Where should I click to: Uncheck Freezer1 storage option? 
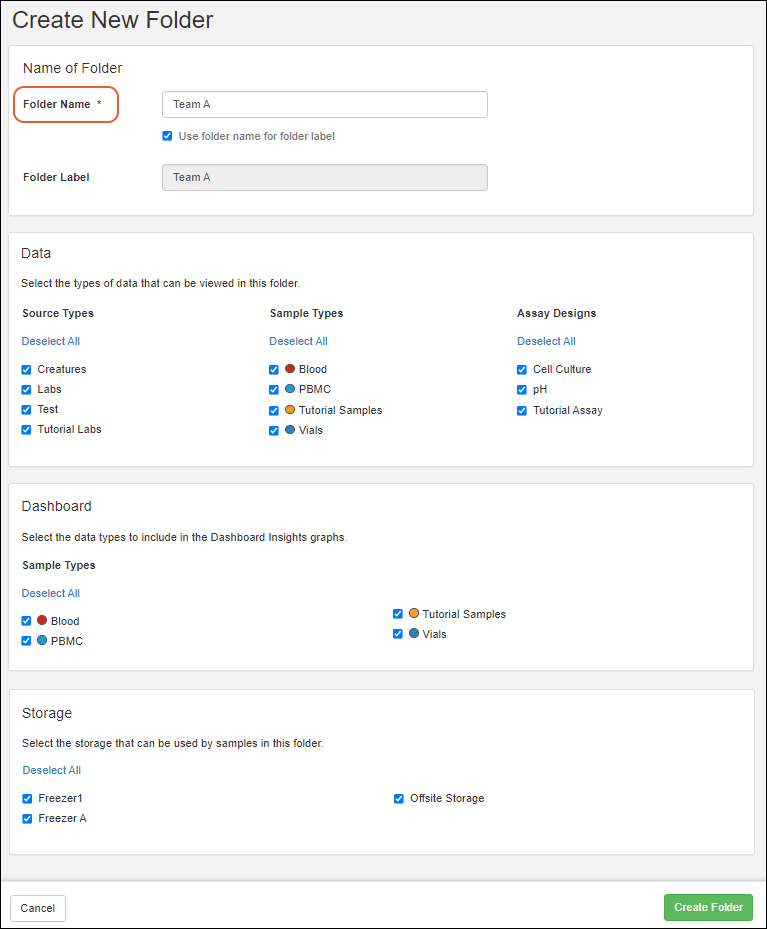coord(27,799)
